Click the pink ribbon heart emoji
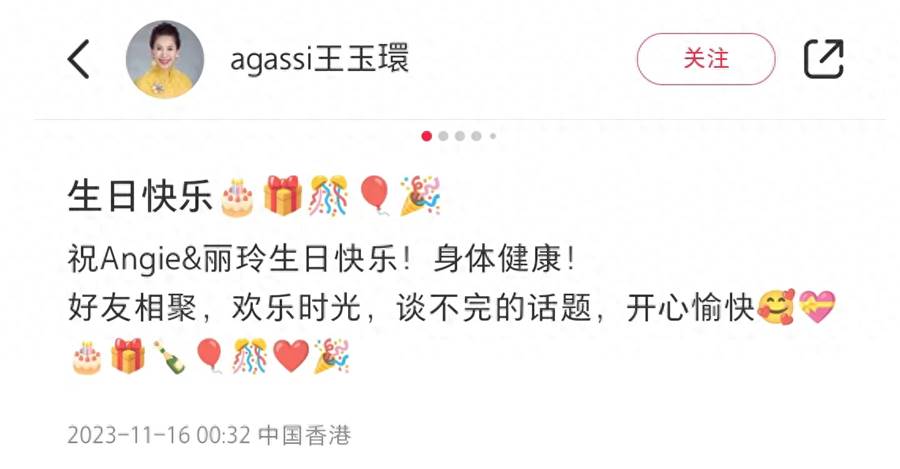Image resolution: width=900 pixels, height=469 pixels. [817, 307]
